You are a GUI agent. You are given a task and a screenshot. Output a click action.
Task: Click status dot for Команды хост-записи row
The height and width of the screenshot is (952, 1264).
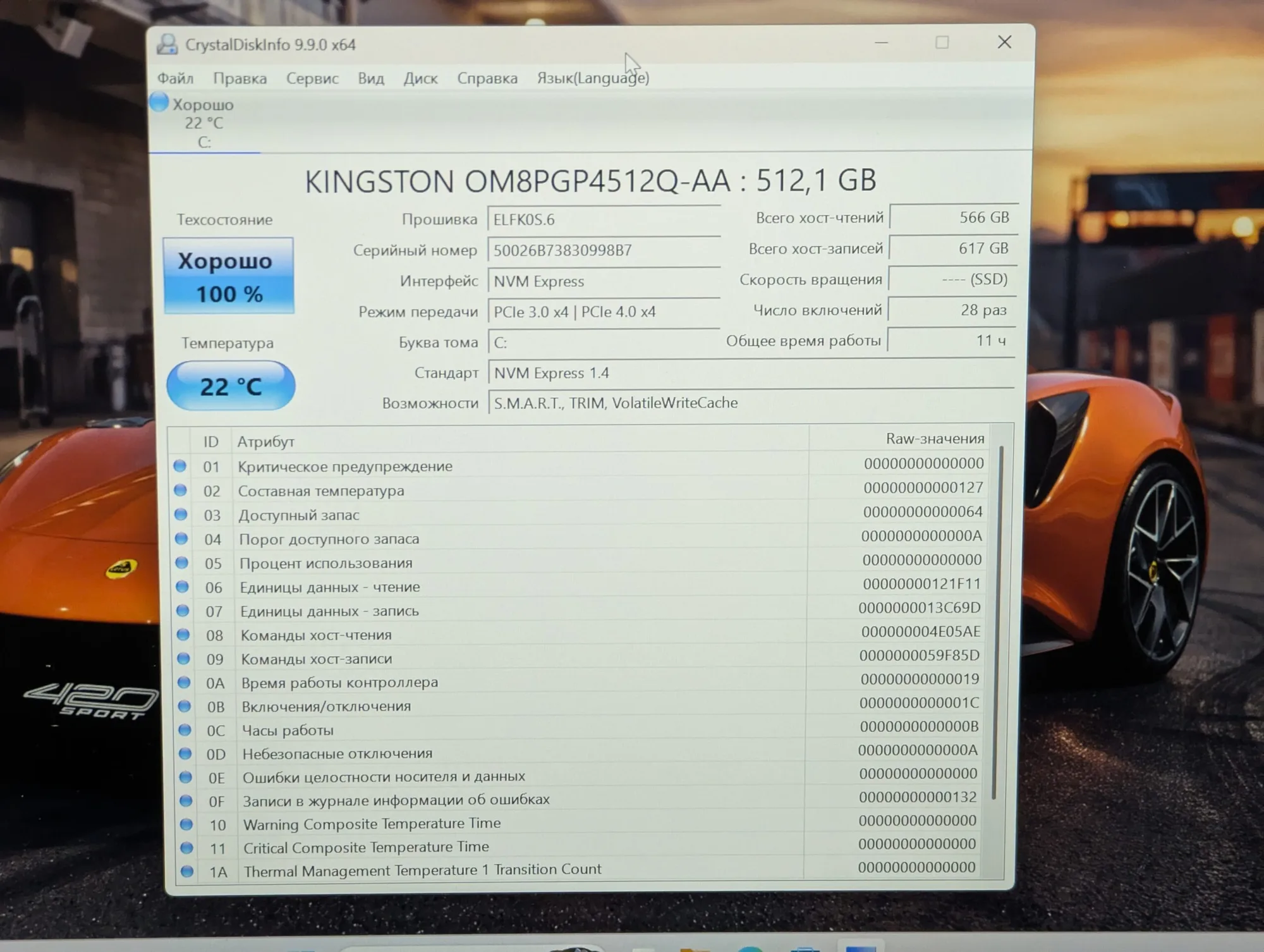tap(183, 659)
